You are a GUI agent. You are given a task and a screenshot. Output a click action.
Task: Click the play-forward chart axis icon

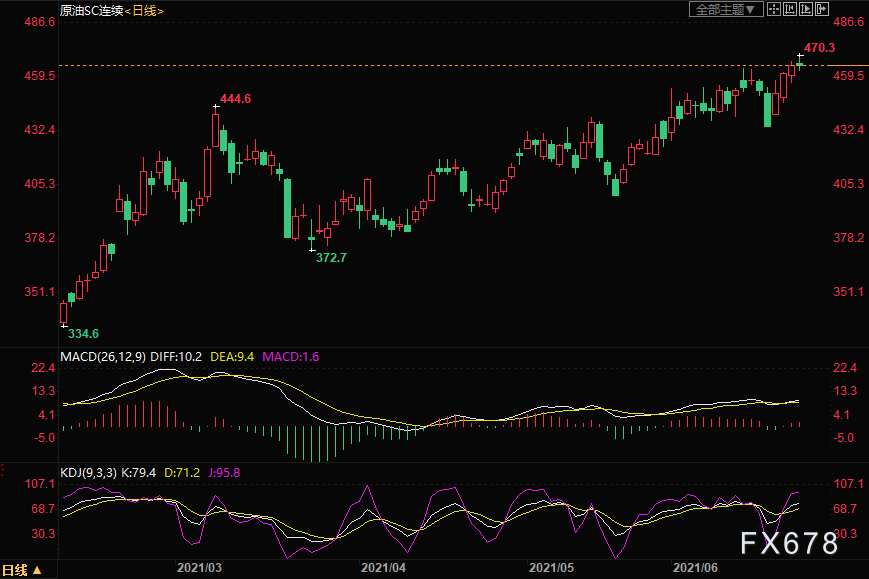[806, 9]
